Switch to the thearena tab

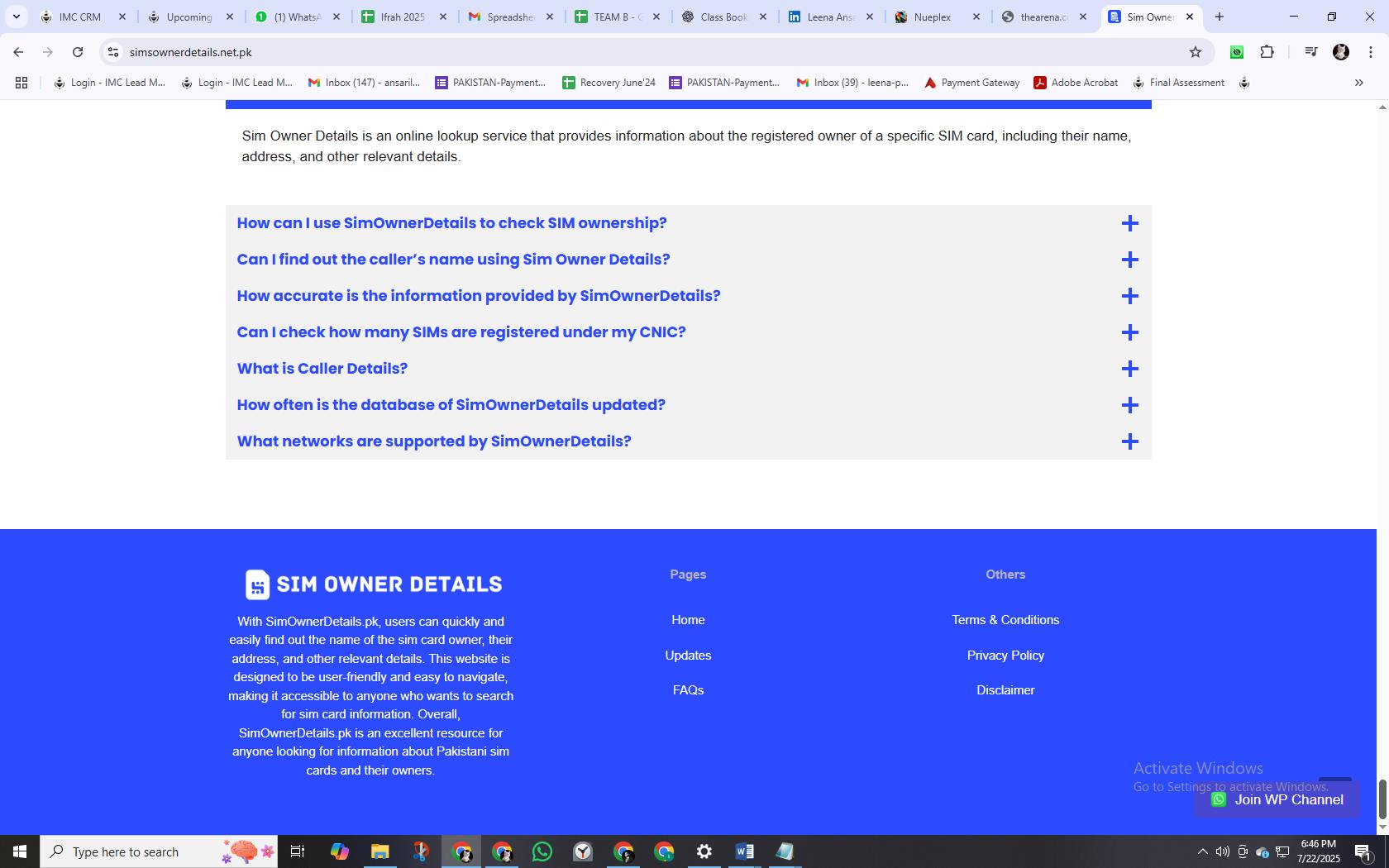click(1043, 17)
